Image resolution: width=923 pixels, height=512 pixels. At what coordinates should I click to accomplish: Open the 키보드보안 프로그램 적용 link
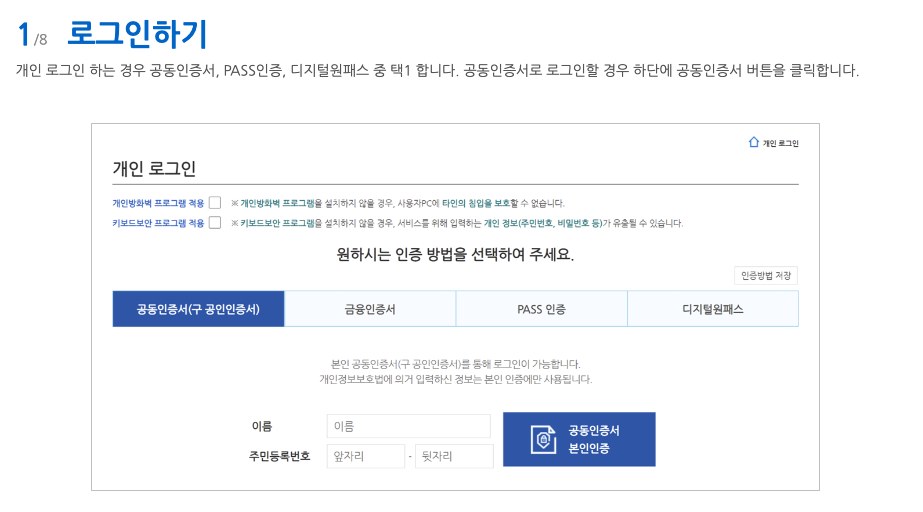click(158, 223)
